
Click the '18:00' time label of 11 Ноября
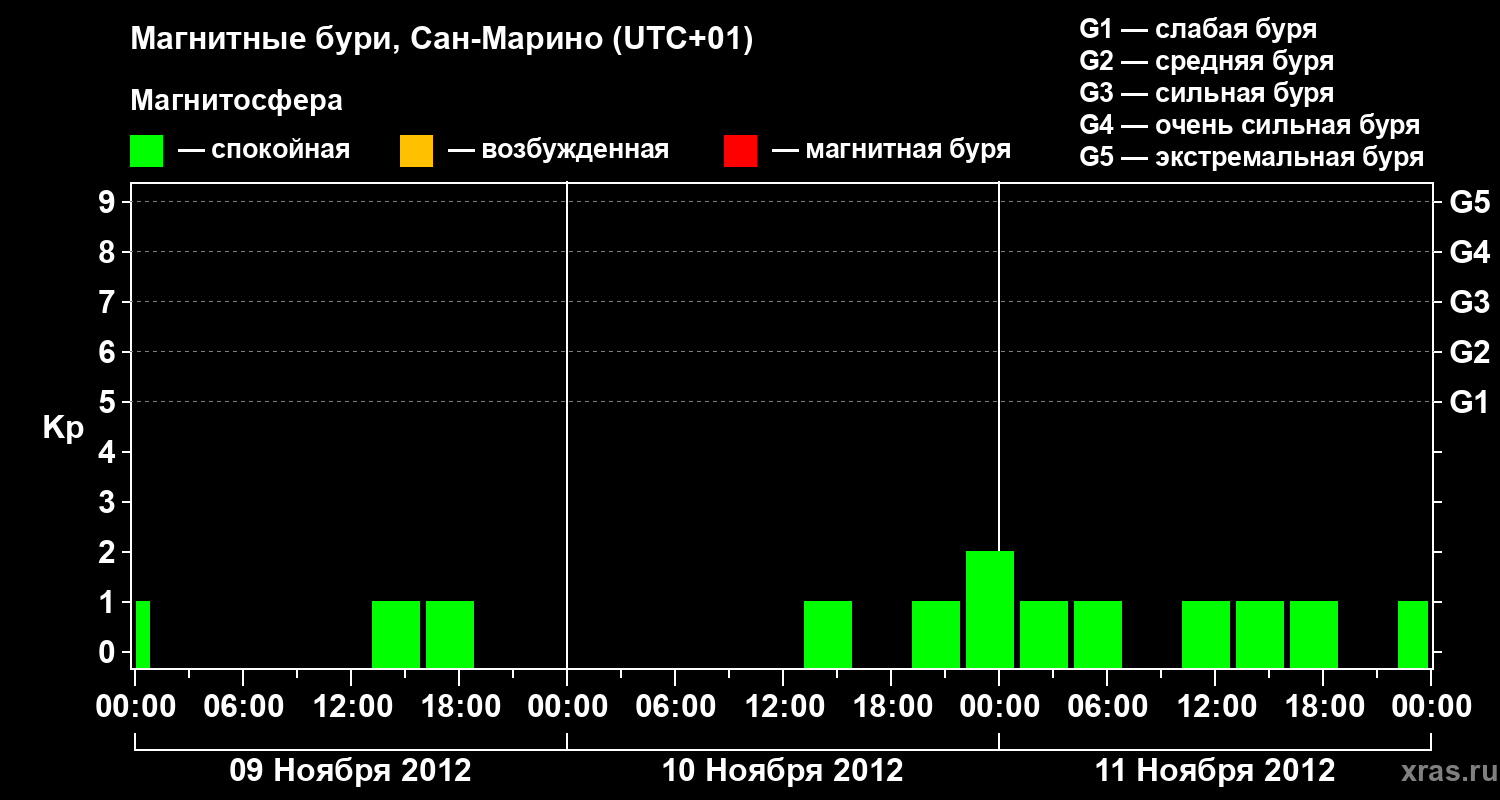point(1323,706)
